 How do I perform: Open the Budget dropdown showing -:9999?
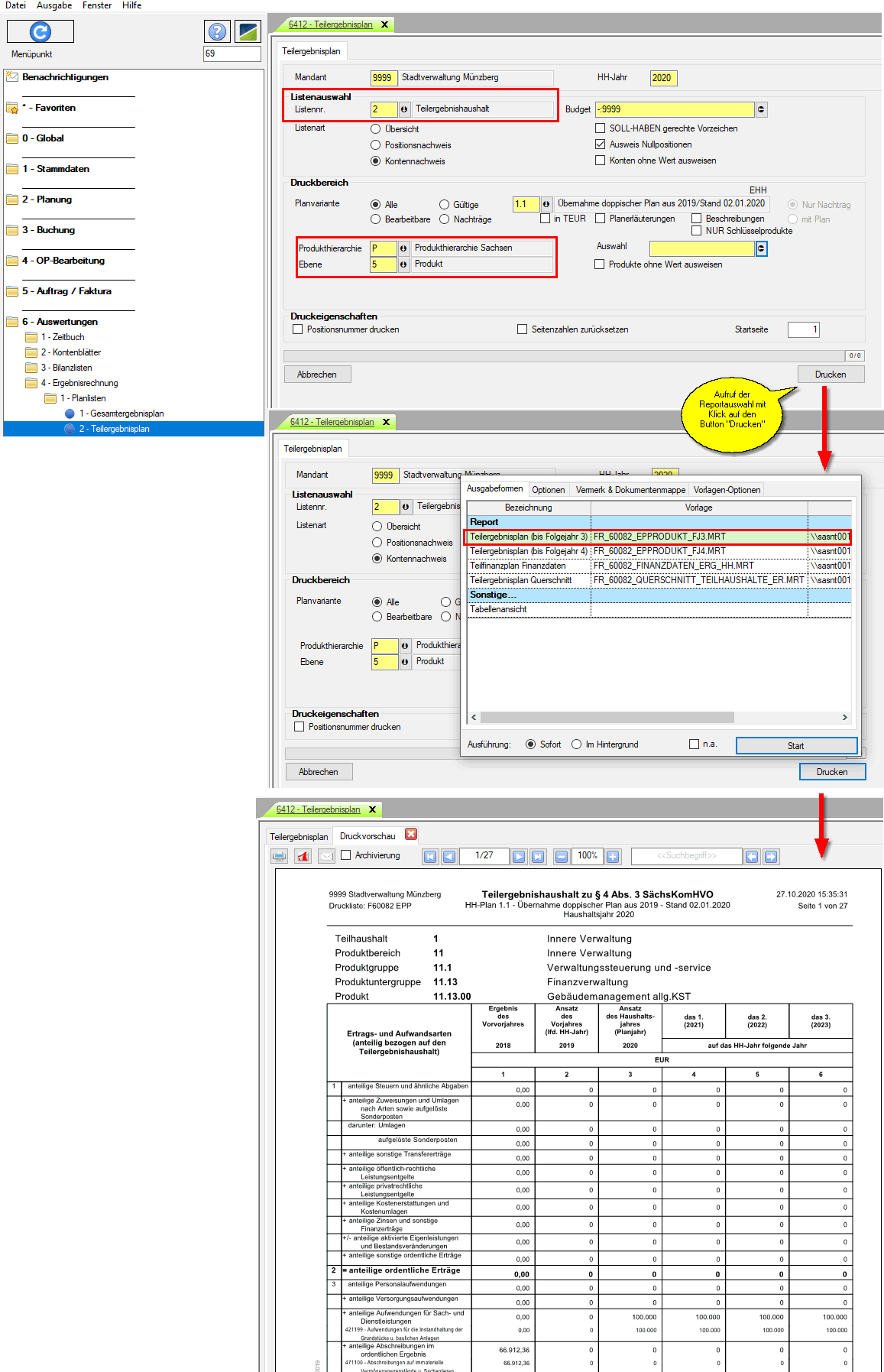pyautogui.click(x=761, y=109)
